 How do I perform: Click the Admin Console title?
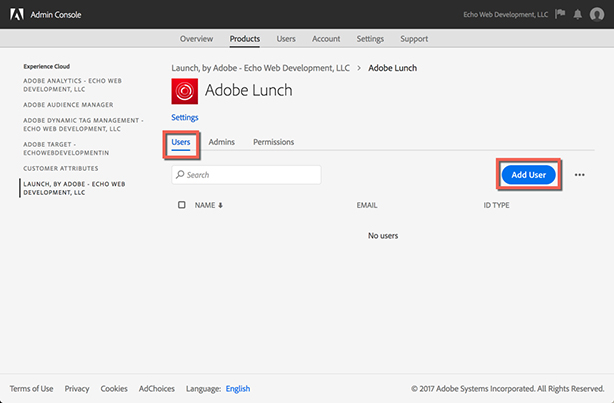pyautogui.click(x=56, y=14)
